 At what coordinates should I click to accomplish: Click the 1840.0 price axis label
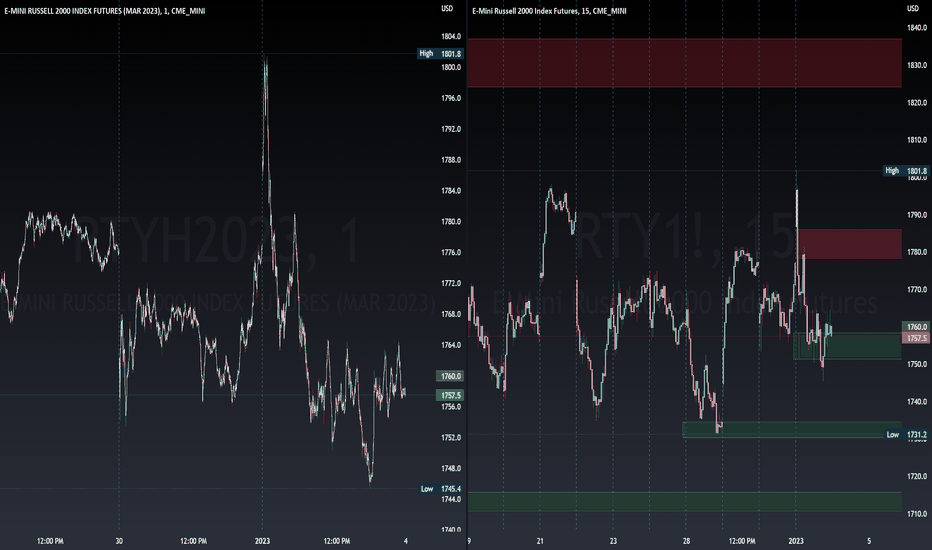click(917, 28)
